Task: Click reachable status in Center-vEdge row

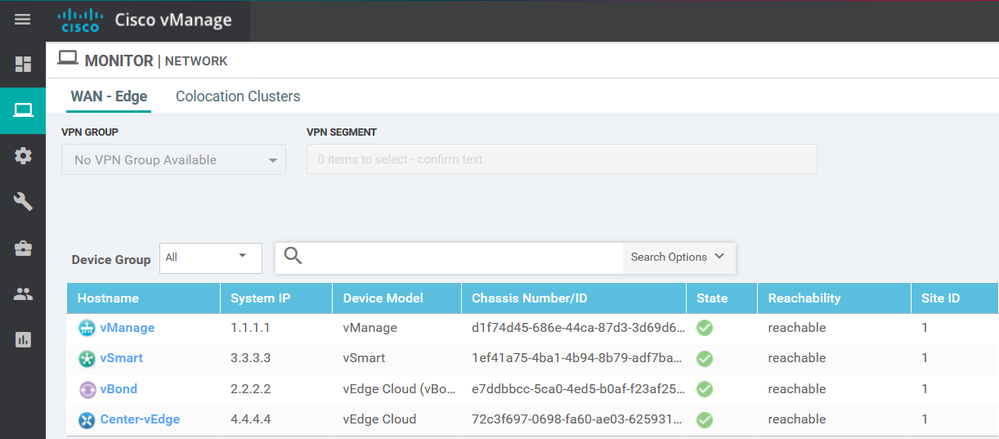Action: point(797,420)
